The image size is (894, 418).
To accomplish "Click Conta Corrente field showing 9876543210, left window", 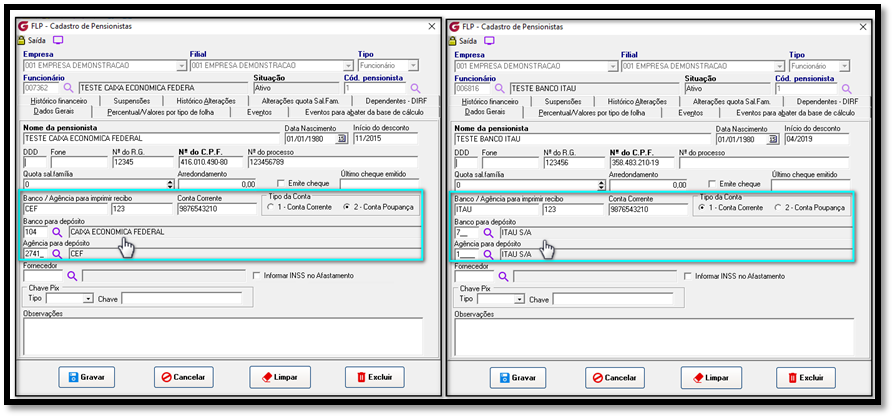I will [x=217, y=209].
